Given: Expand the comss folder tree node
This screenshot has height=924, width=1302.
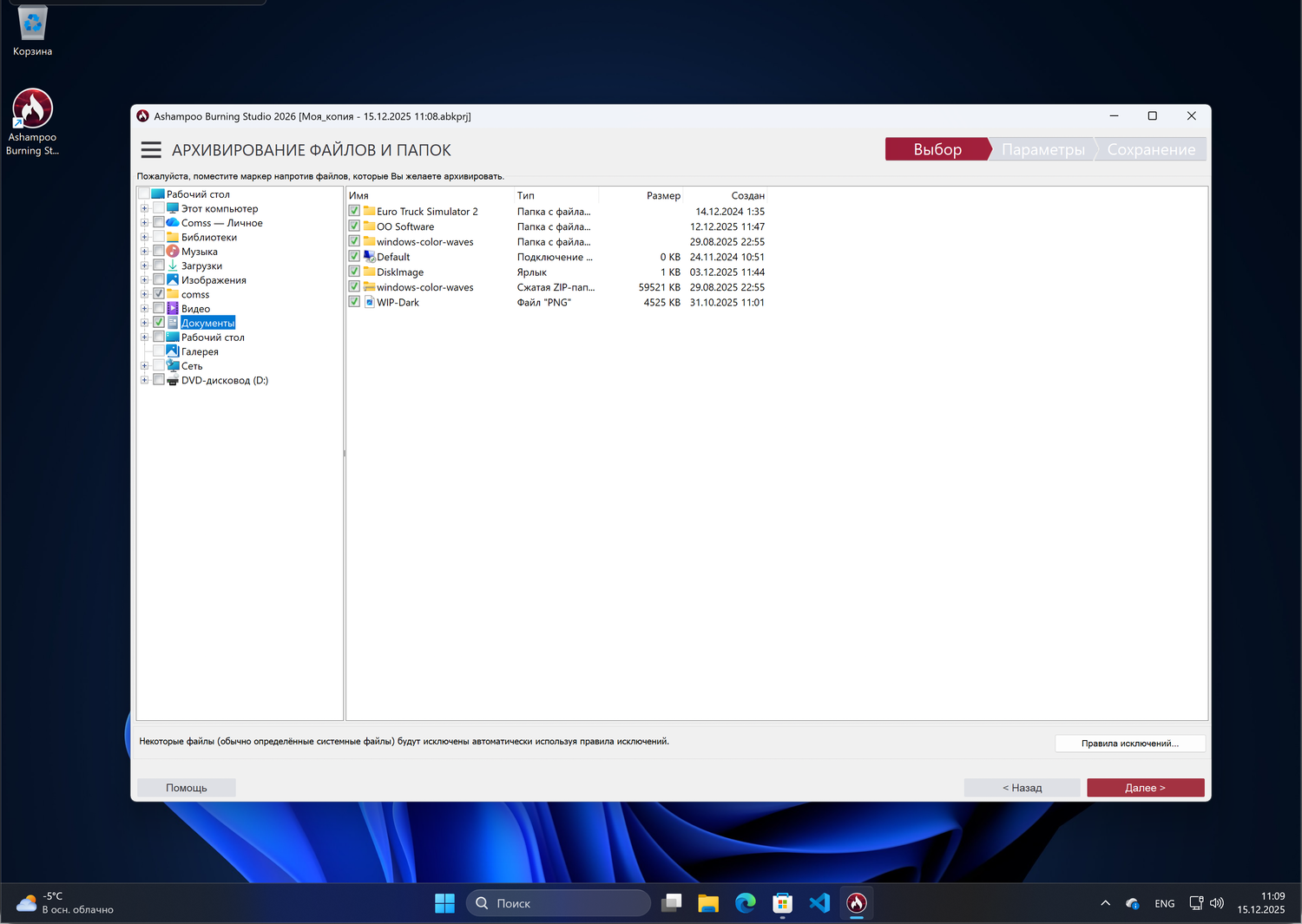Looking at the screenshot, I should click(144, 294).
